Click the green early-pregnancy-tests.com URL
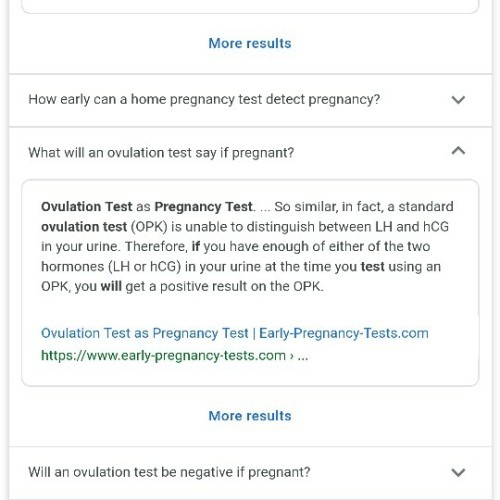Screen dimensions: 500x500 163,356
